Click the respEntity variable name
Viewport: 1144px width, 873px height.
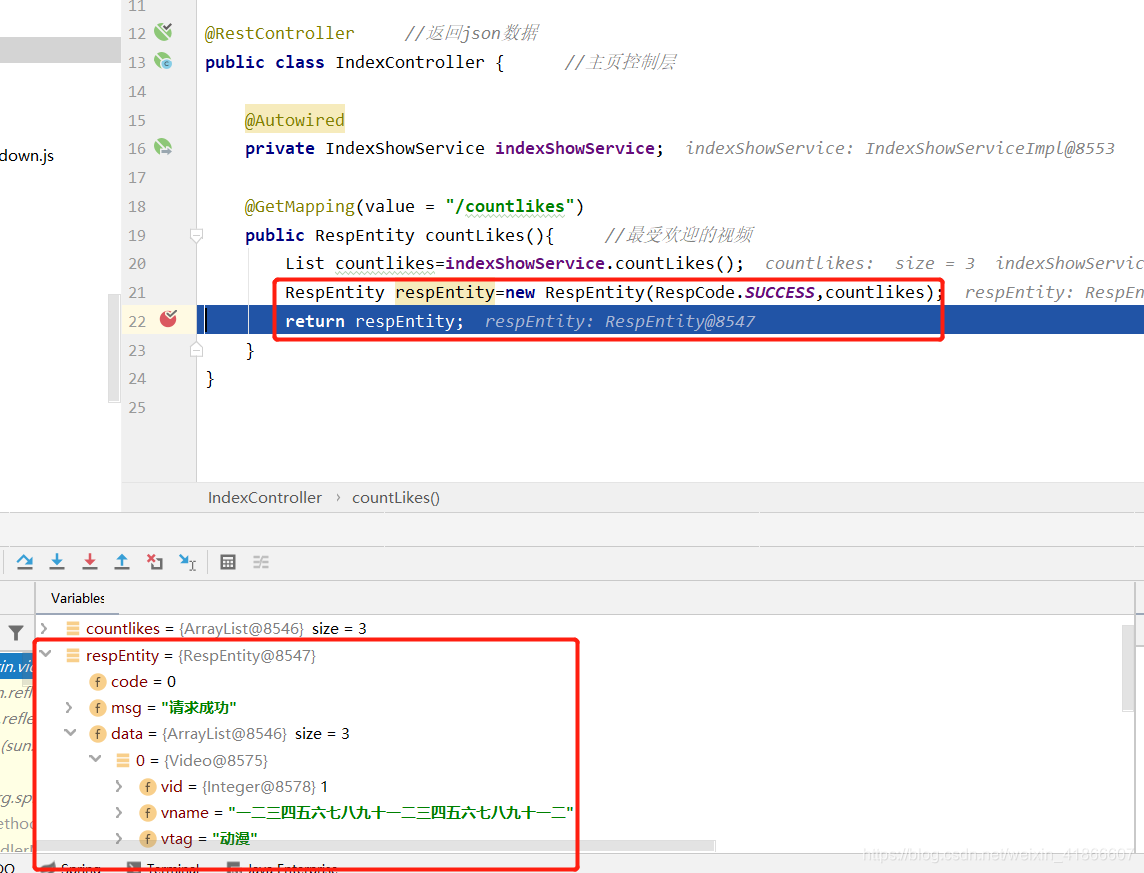coord(123,656)
